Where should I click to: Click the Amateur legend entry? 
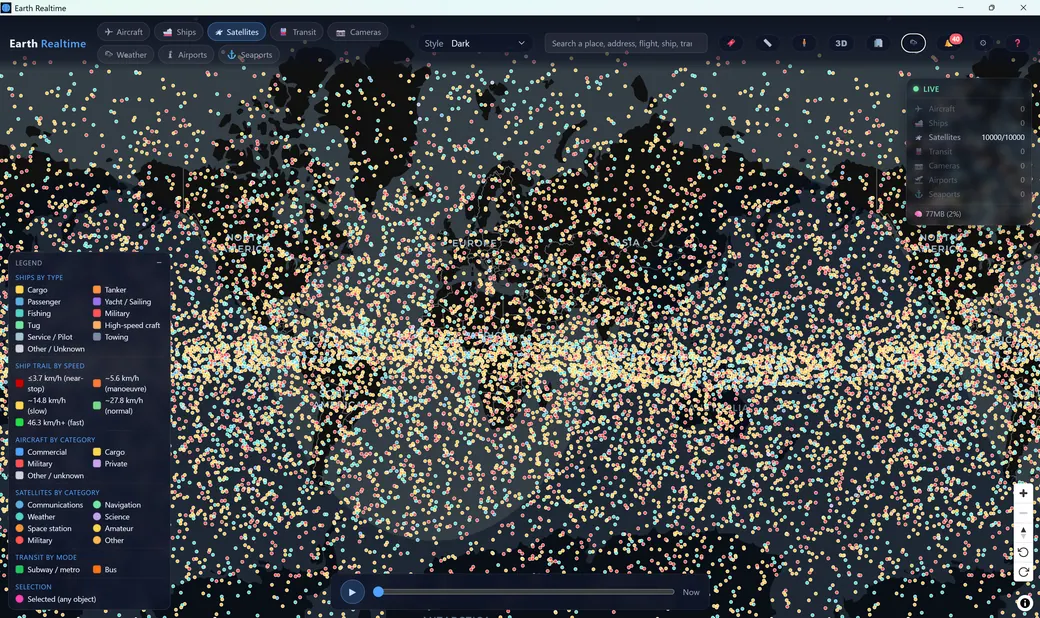point(113,528)
